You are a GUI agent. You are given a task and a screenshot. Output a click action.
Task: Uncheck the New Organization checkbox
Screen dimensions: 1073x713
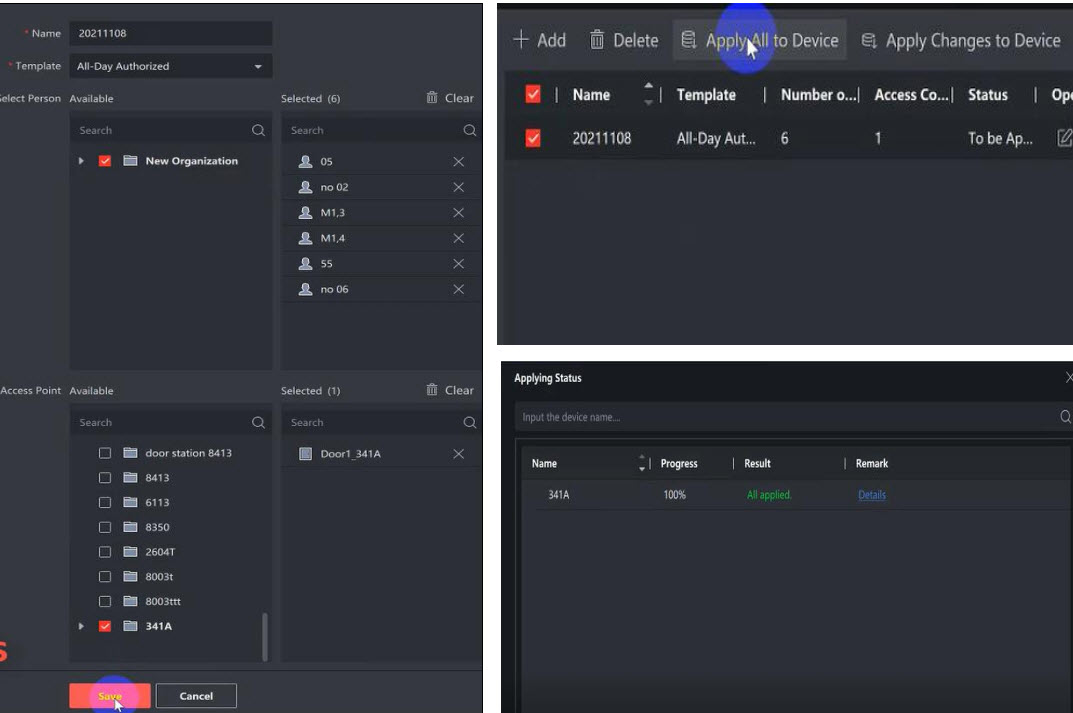tap(105, 161)
